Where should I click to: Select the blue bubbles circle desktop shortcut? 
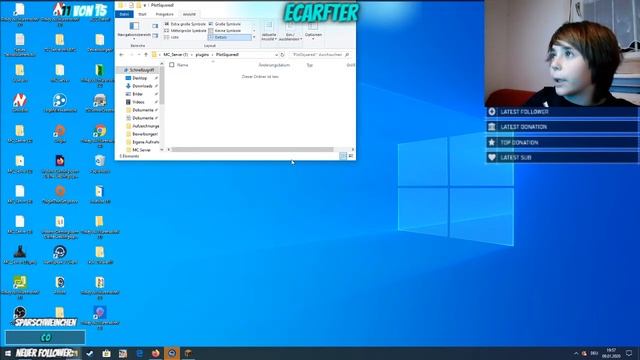(60, 100)
